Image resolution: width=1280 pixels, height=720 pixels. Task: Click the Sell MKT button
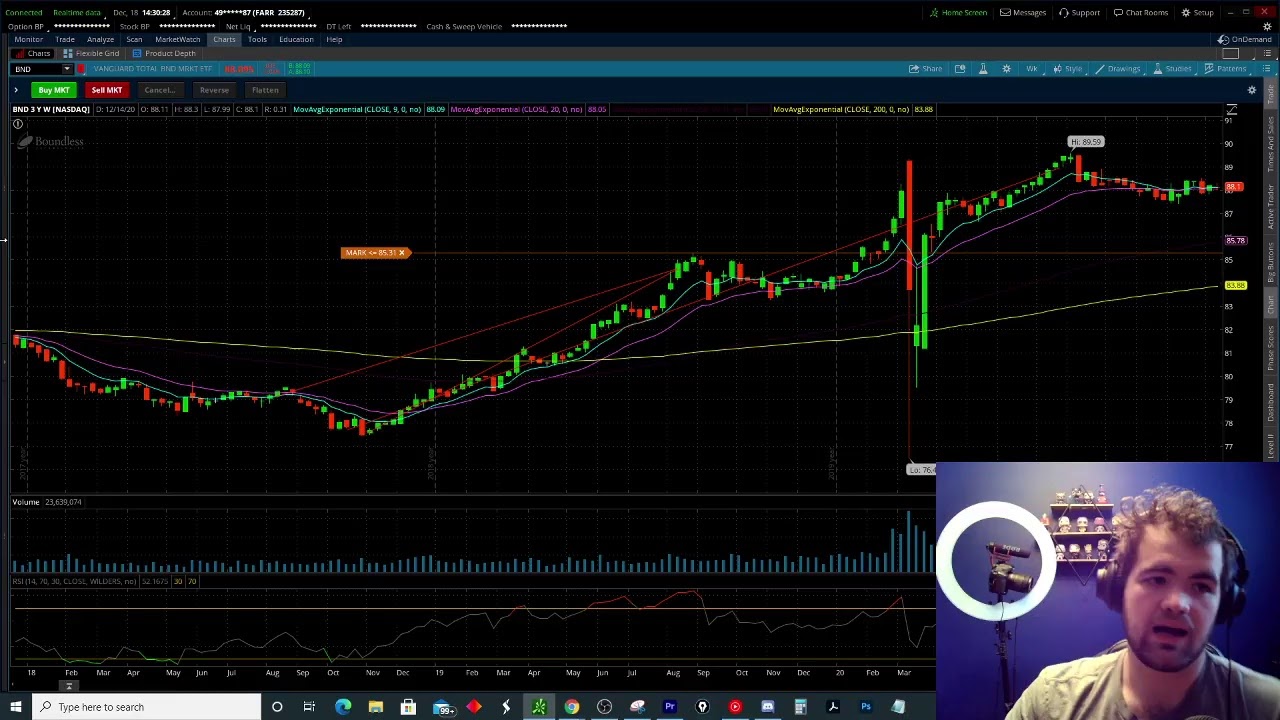pos(106,90)
